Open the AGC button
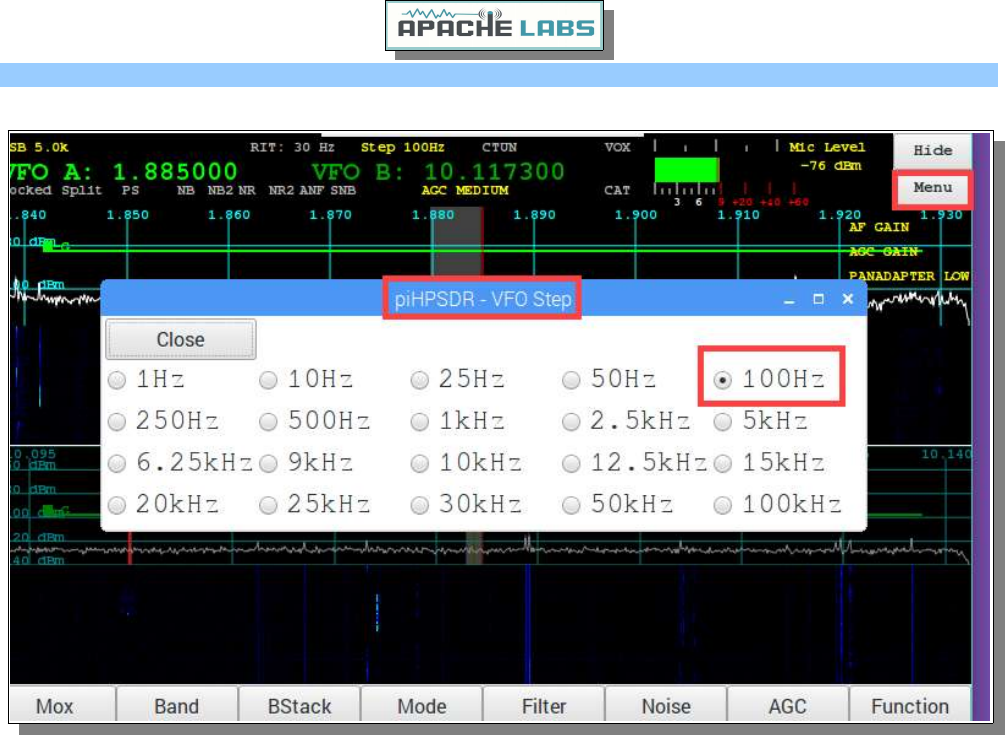This screenshot has width=1005, height=735. coord(788,706)
